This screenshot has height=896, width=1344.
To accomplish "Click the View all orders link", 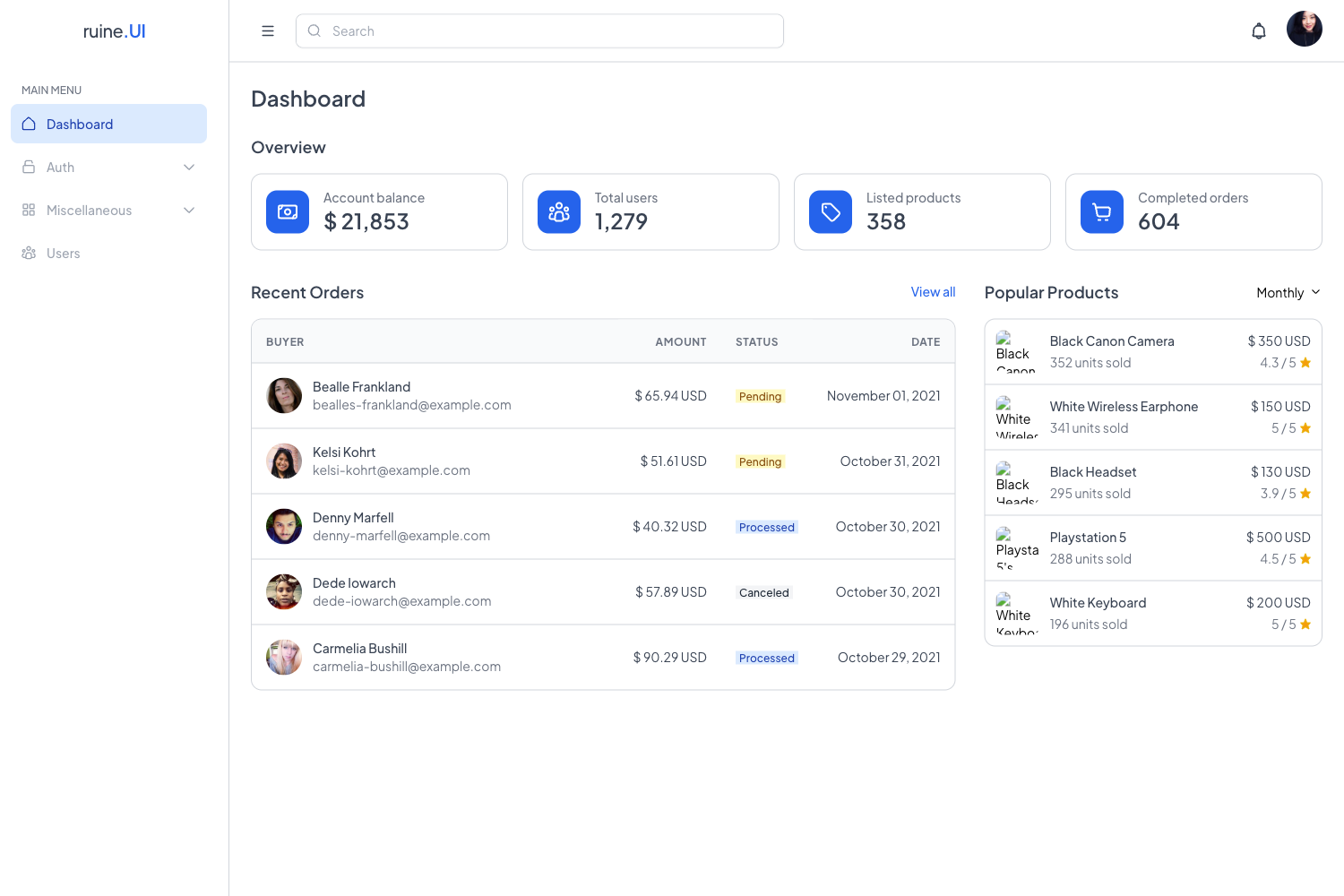I will pyautogui.click(x=933, y=292).
